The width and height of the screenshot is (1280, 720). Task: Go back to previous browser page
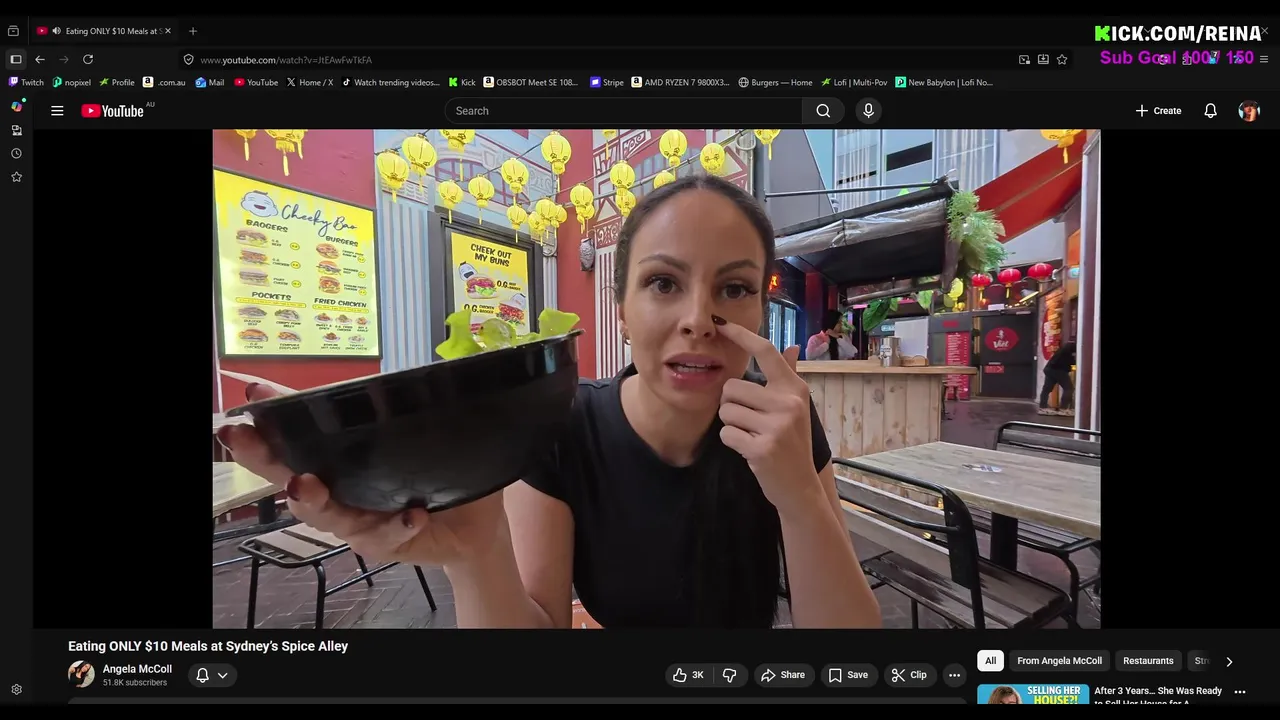coord(40,59)
